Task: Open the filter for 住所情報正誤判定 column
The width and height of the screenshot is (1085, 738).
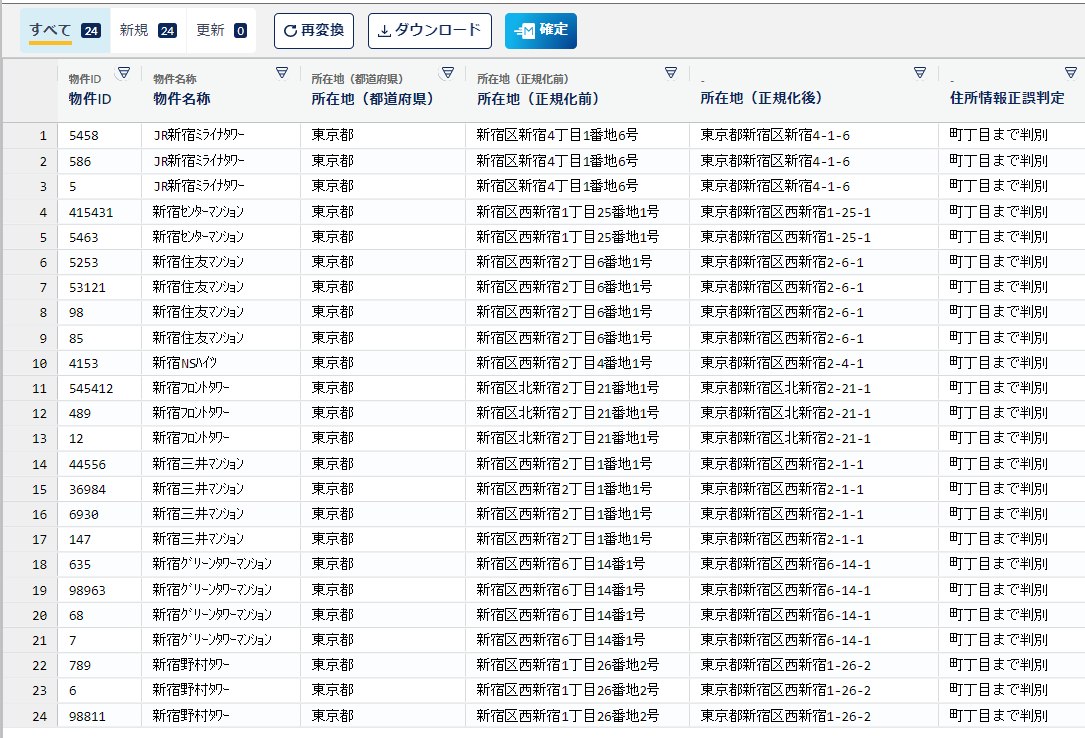Action: [x=1069, y=72]
